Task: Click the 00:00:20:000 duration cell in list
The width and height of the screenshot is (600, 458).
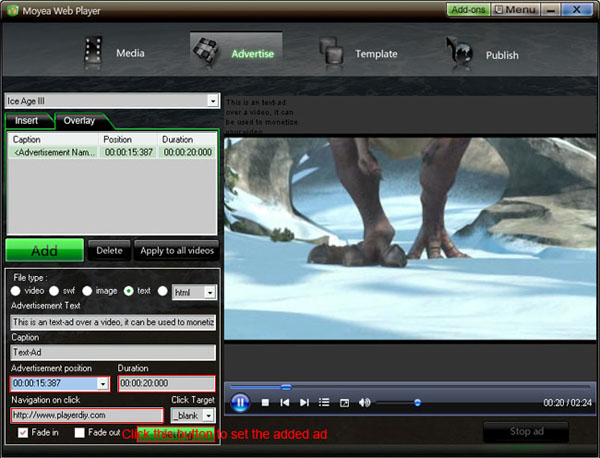Action: pos(188,152)
